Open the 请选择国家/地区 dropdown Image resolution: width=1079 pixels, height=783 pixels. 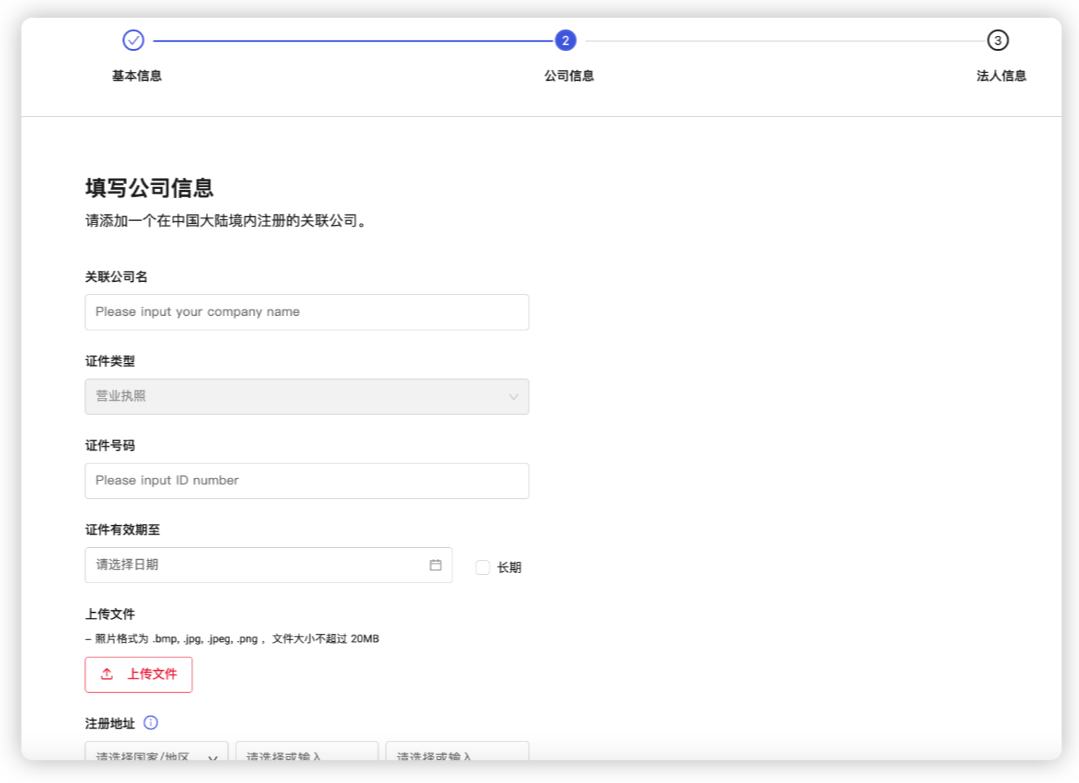(x=156, y=752)
